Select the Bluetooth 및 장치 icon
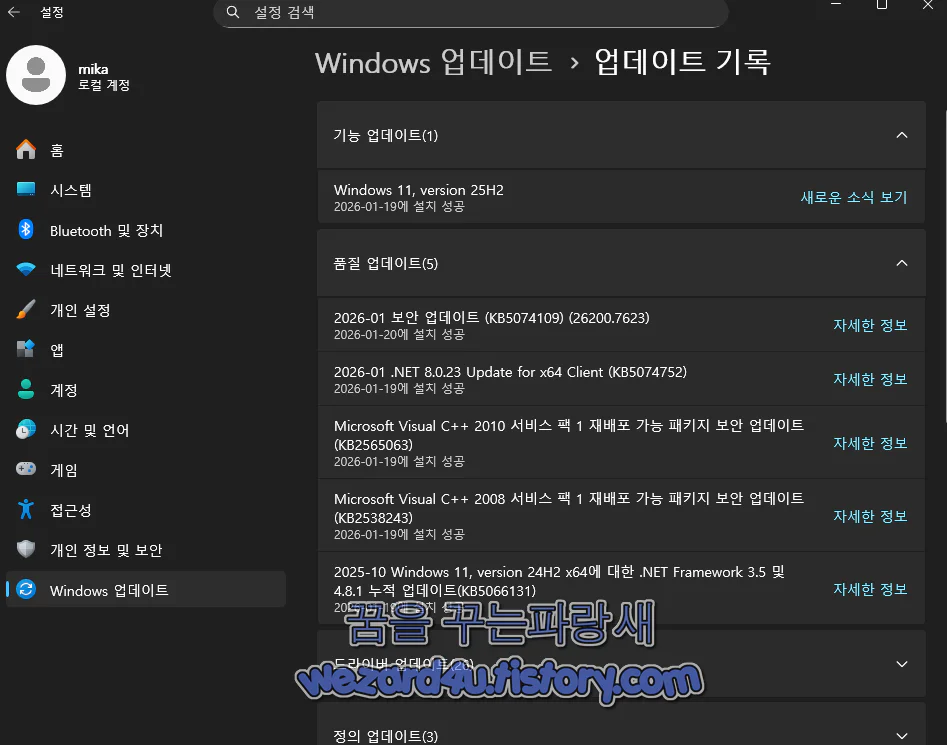This screenshot has height=745, width=947. point(26,230)
